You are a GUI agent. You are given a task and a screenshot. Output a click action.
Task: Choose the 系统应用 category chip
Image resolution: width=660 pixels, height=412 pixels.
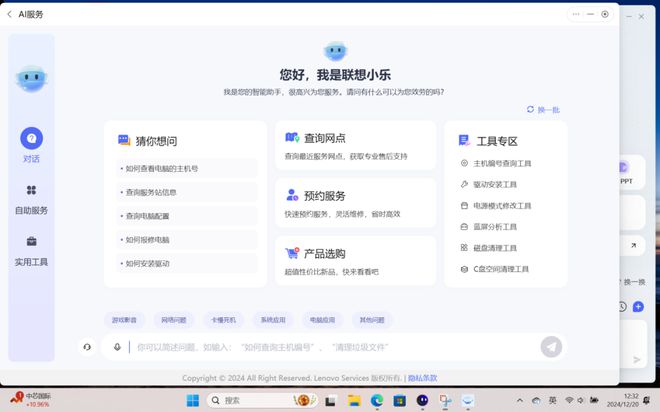[273, 320]
